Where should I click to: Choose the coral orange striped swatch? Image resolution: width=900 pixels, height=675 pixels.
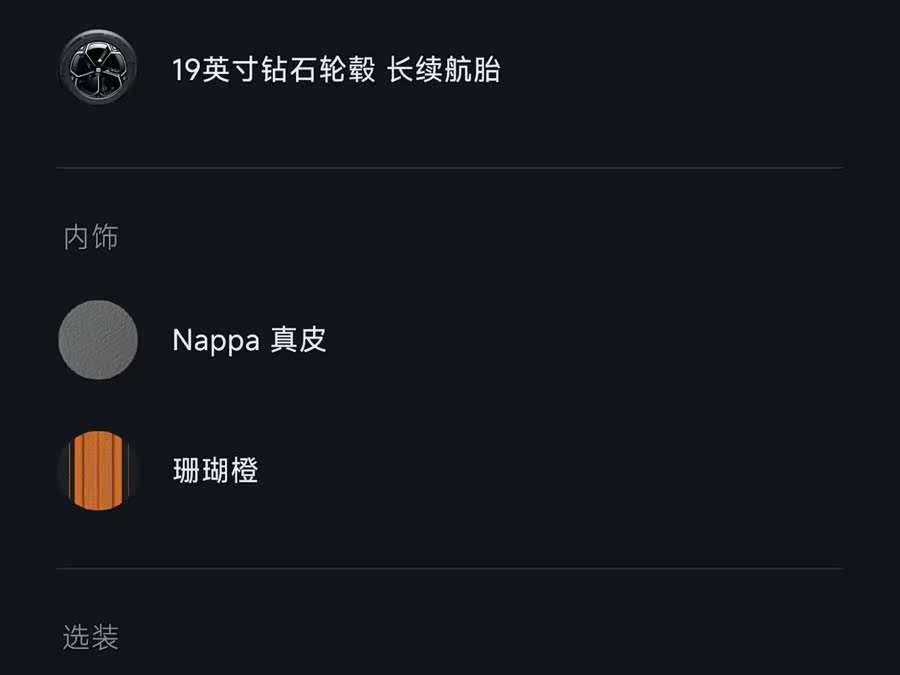click(x=97, y=470)
